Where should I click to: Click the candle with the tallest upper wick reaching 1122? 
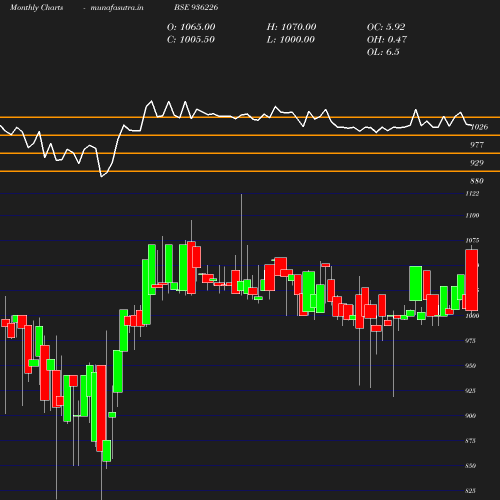242,285
